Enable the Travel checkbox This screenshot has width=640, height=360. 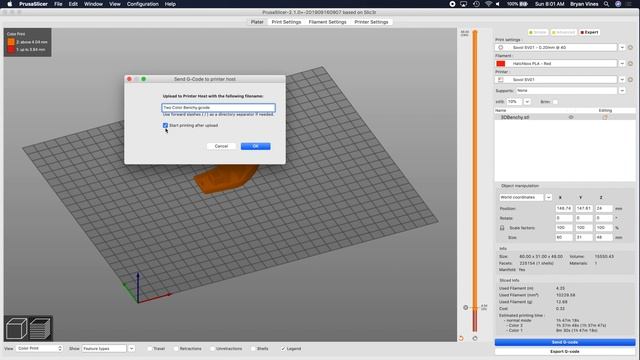tap(150, 349)
